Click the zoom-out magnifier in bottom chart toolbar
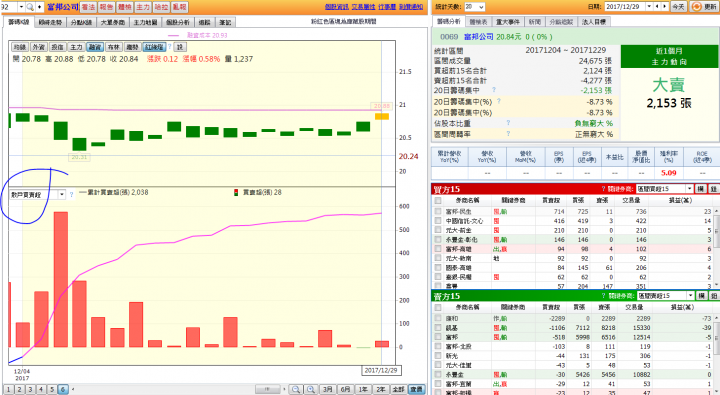This screenshot has width=720, height=395. pos(296,389)
